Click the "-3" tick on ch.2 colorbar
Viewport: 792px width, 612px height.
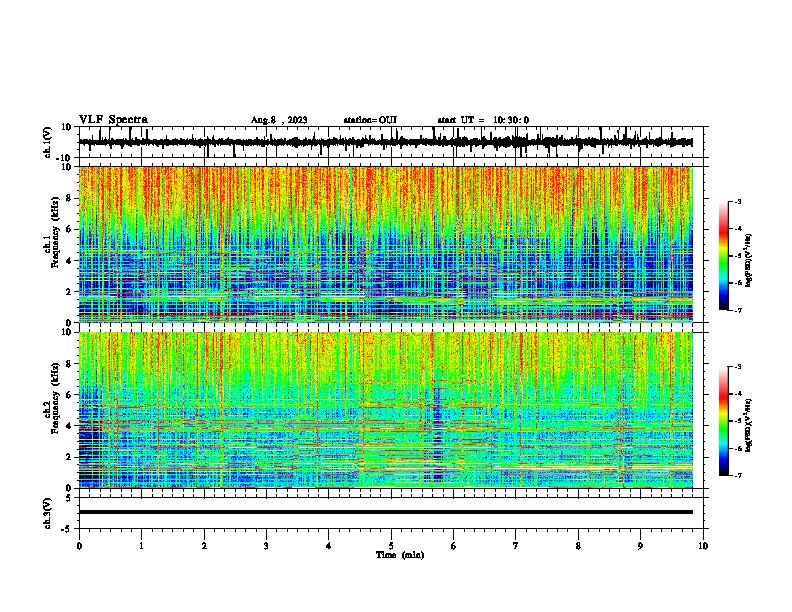738,367
